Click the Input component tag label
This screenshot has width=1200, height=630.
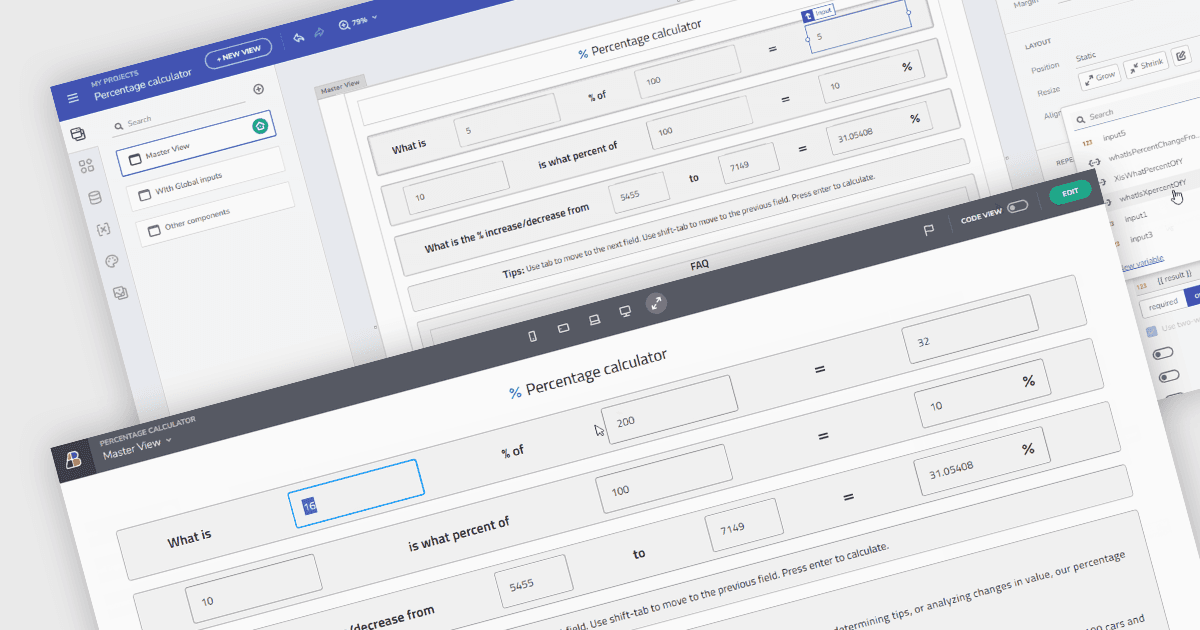(817, 13)
